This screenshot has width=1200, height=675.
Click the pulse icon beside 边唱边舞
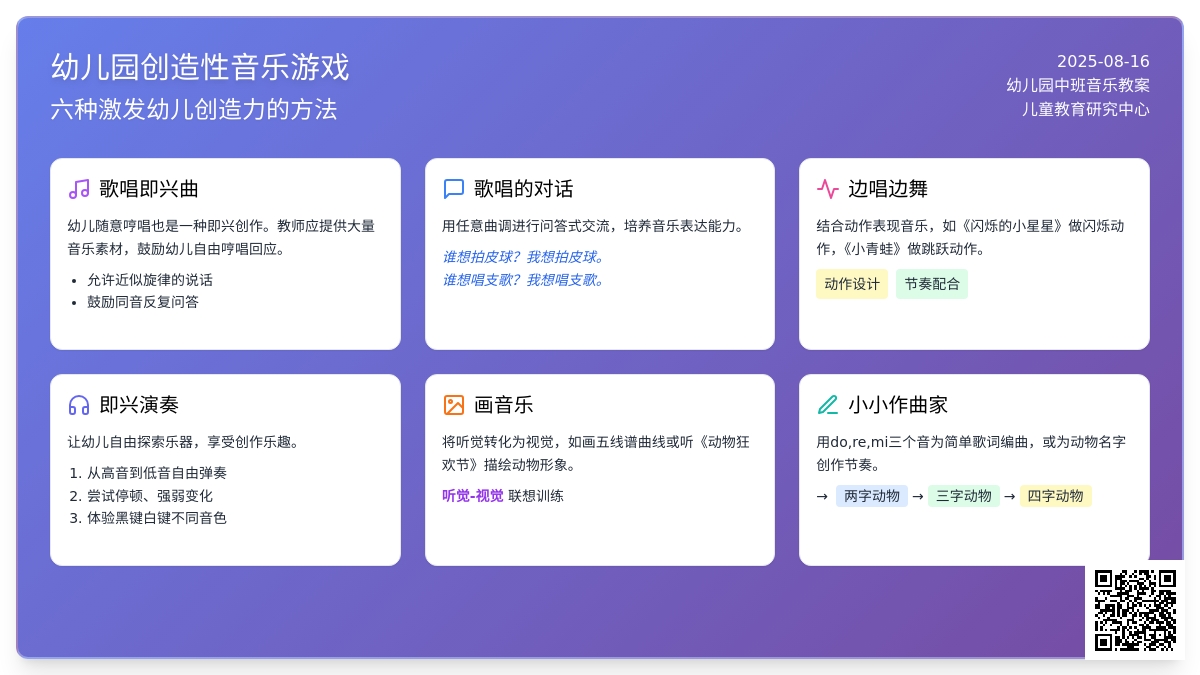(x=828, y=189)
